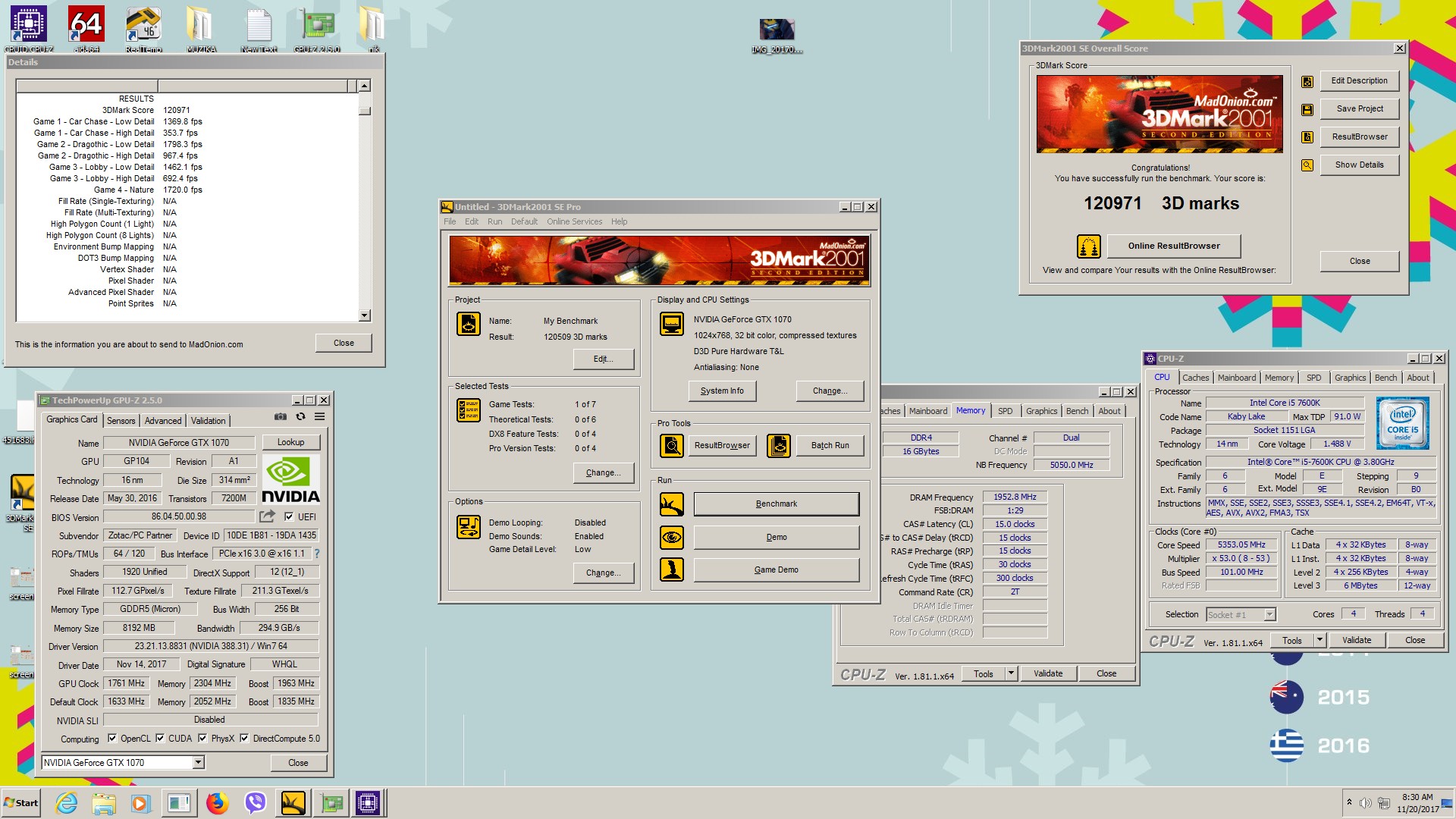This screenshot has width=1456, height=819.
Task: Click the System Info button
Action: (x=722, y=391)
